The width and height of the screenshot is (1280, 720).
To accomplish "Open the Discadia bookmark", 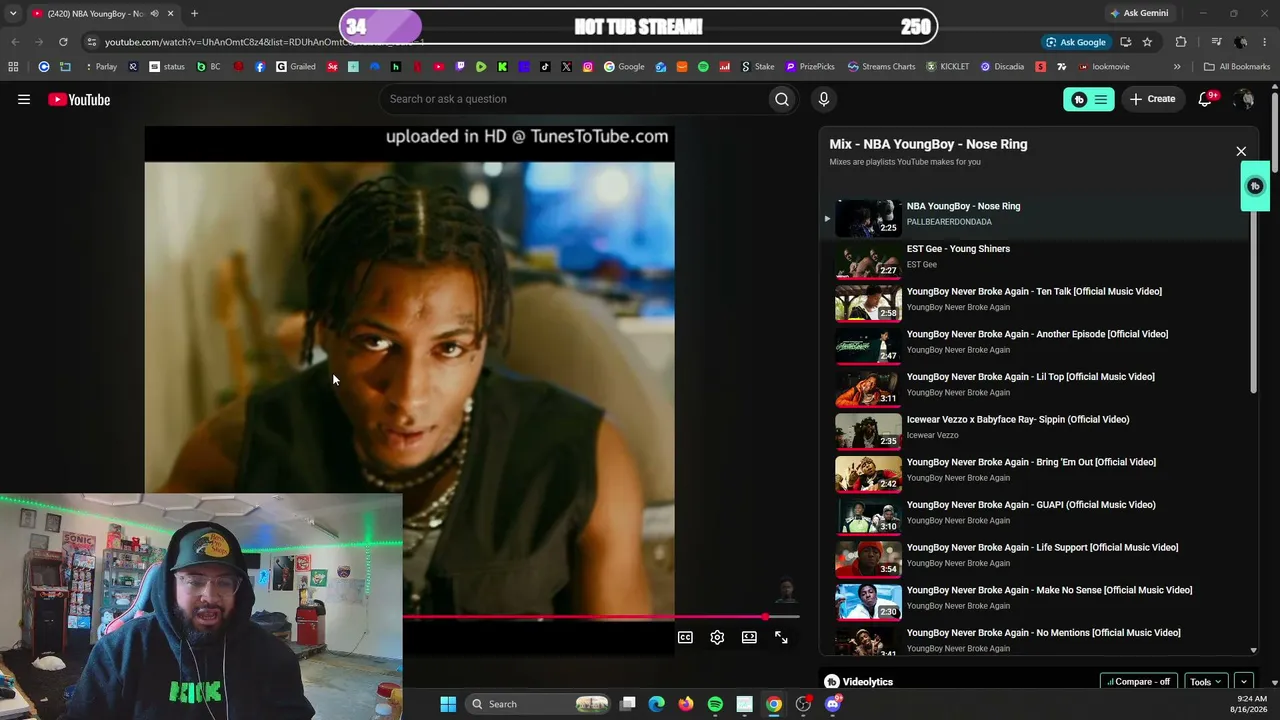I will 1002,67.
